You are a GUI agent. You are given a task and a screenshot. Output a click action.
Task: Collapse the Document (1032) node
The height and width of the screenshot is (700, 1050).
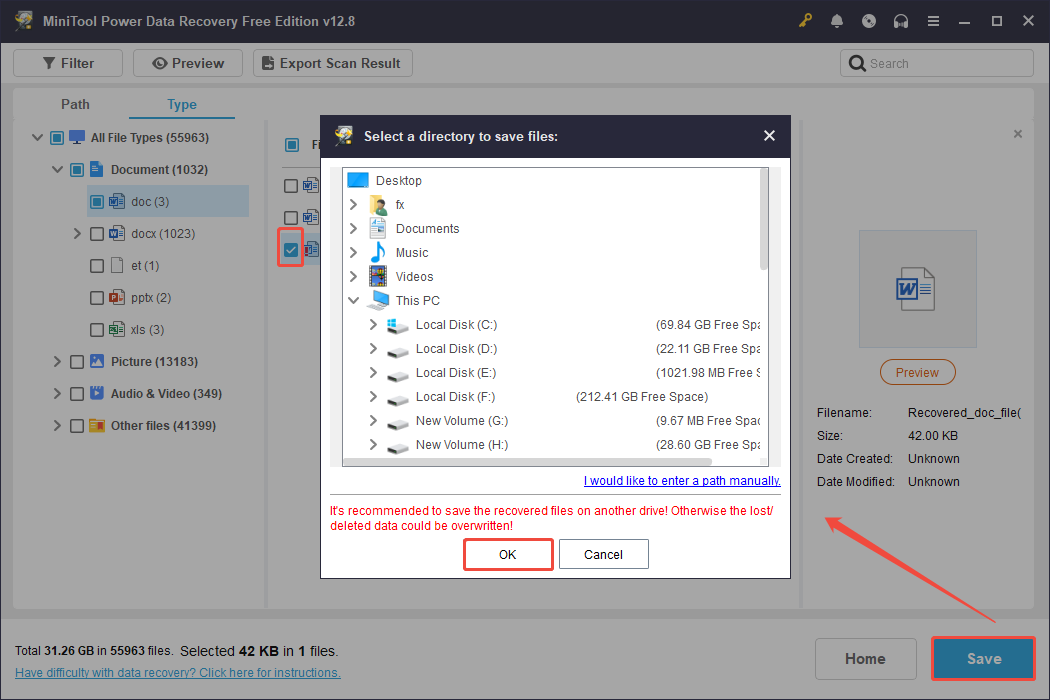[58, 169]
